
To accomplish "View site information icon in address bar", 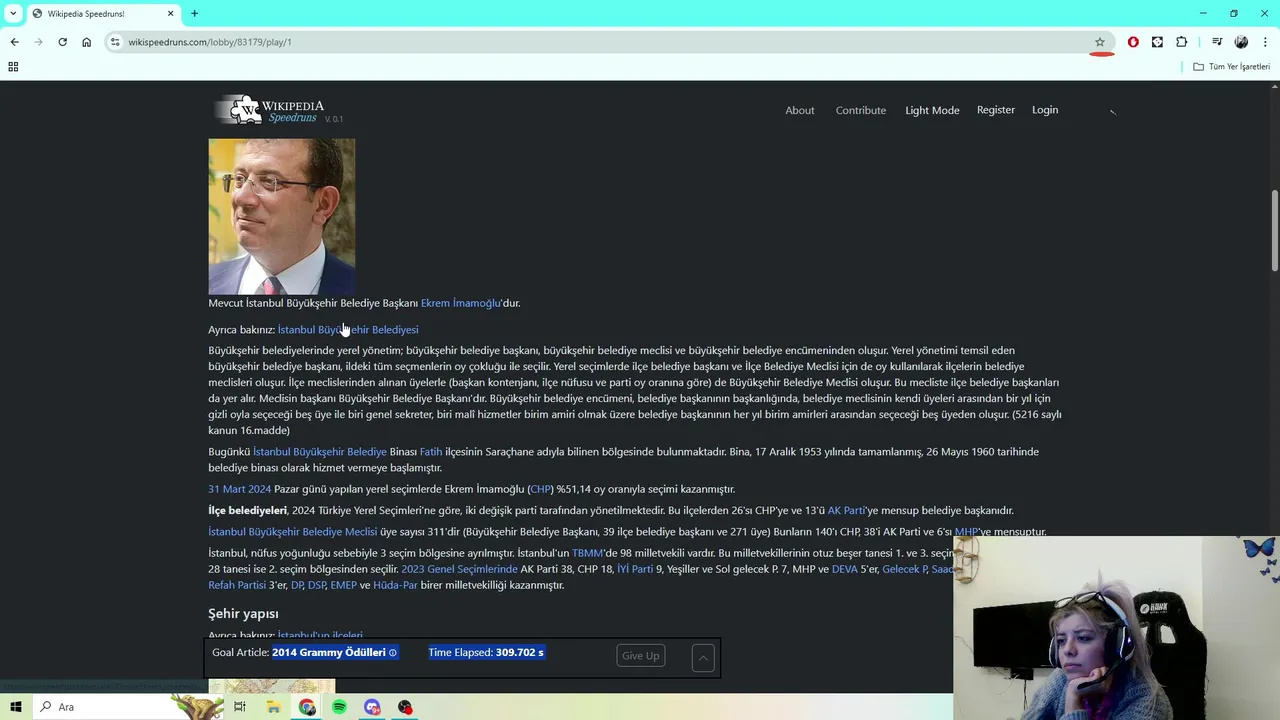I will [x=116, y=42].
